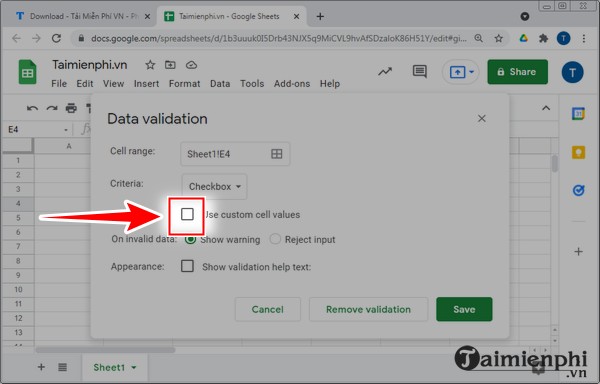Viewport: 600px width, 384px height.
Task: Open the Add-ons menu
Action: (x=292, y=83)
